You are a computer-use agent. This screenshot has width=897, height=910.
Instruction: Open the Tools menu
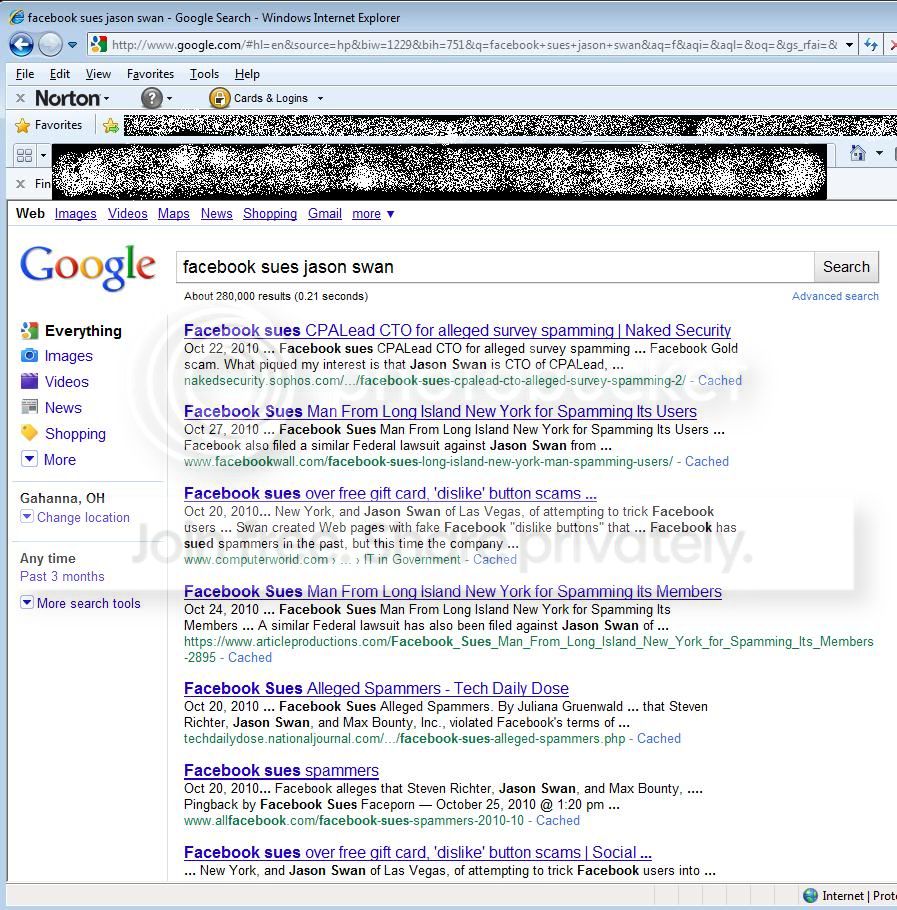click(x=204, y=74)
